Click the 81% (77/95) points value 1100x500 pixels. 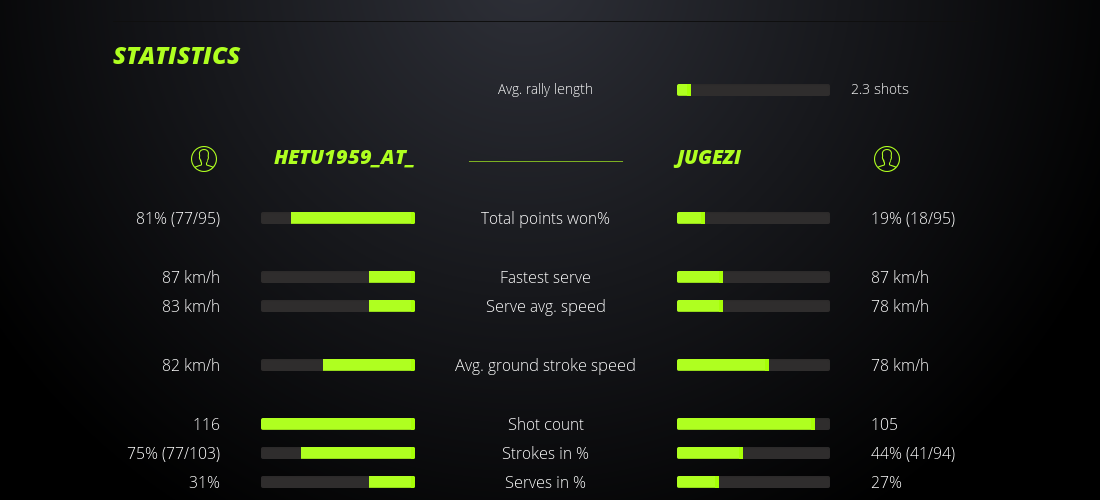(178, 218)
